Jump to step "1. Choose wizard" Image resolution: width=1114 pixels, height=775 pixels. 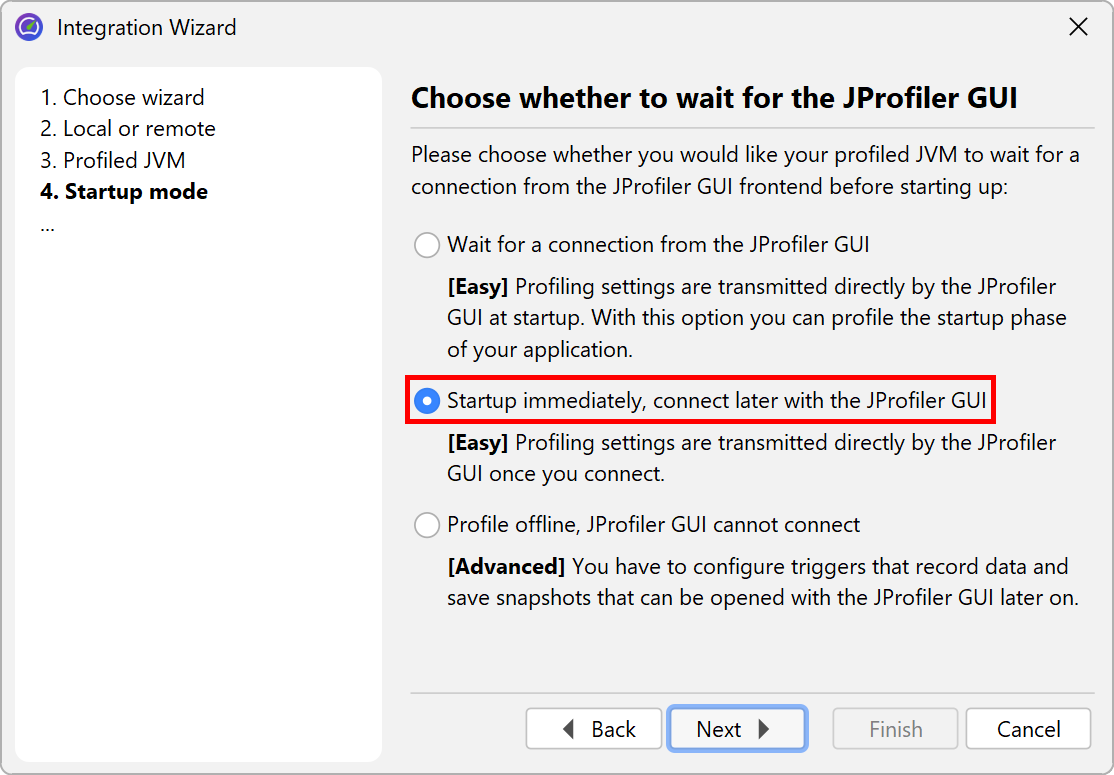point(122,97)
